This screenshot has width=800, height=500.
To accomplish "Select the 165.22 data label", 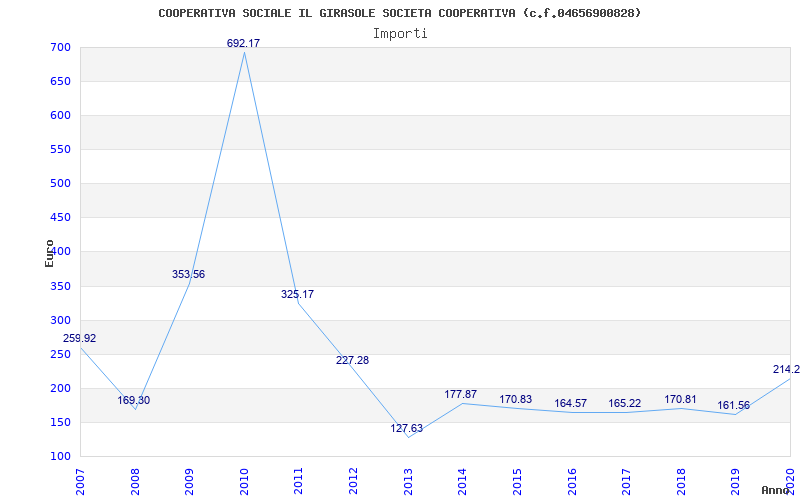I will [x=624, y=404].
